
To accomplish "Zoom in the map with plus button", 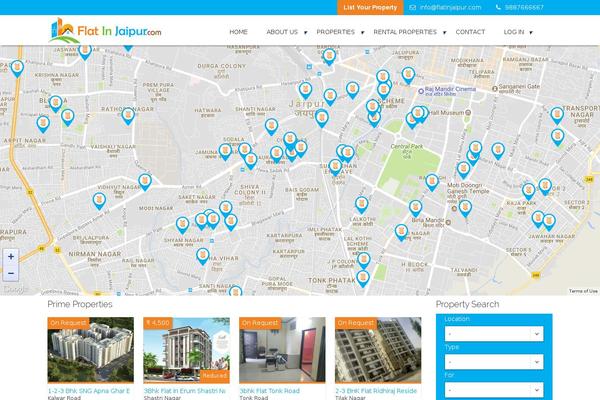I will [x=11, y=257].
